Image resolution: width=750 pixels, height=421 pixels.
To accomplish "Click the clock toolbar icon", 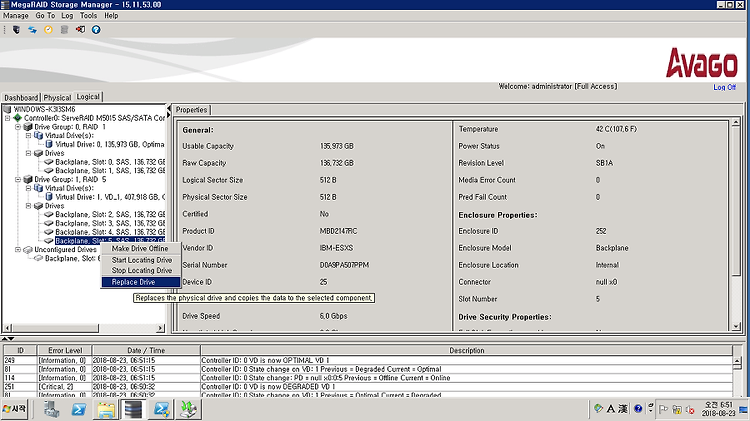I will 48,30.
